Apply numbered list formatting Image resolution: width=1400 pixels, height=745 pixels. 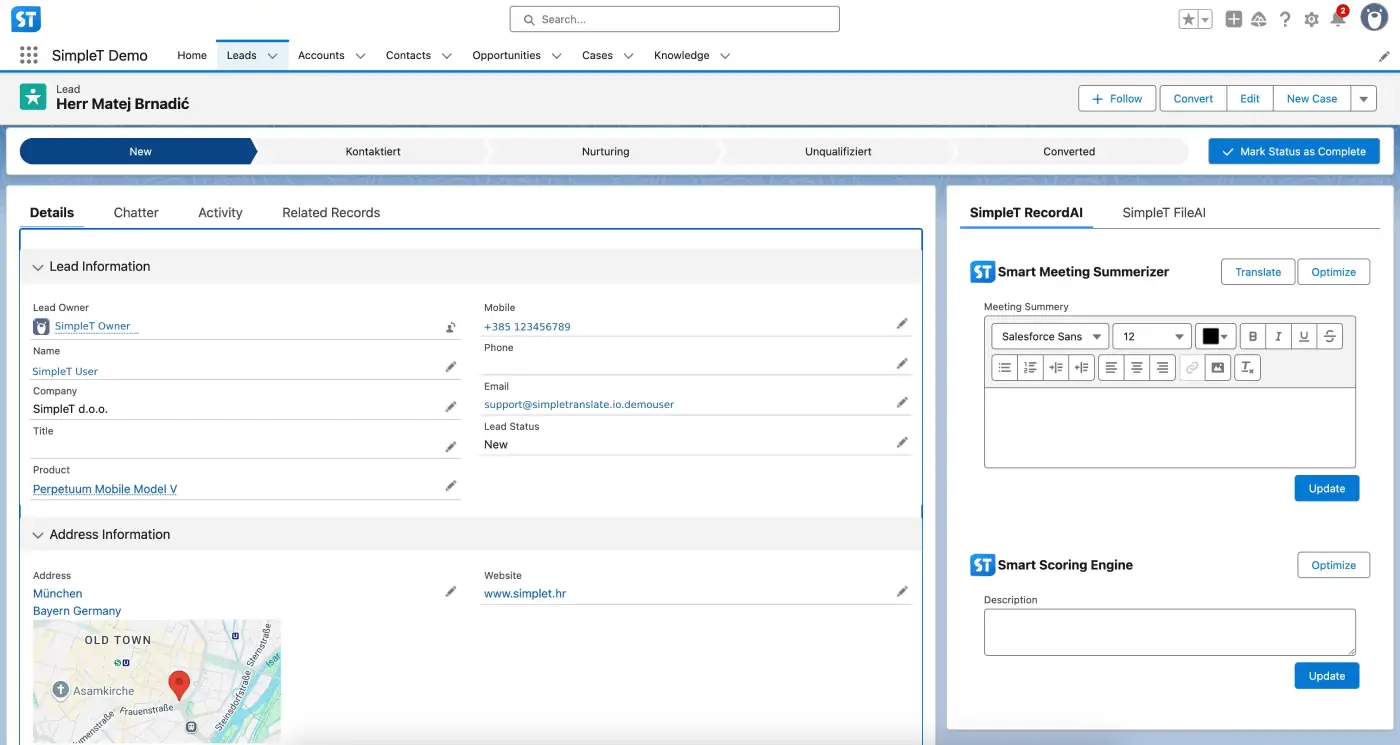click(x=1030, y=368)
